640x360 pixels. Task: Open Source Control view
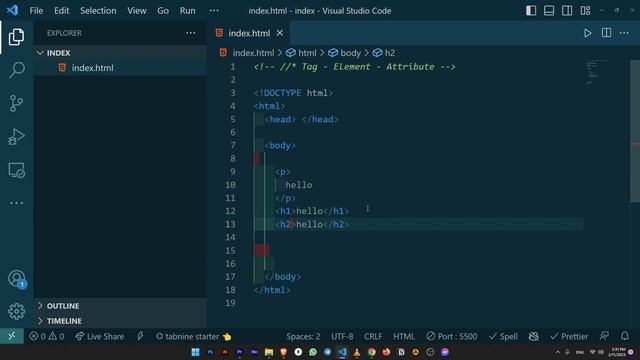pos(16,103)
